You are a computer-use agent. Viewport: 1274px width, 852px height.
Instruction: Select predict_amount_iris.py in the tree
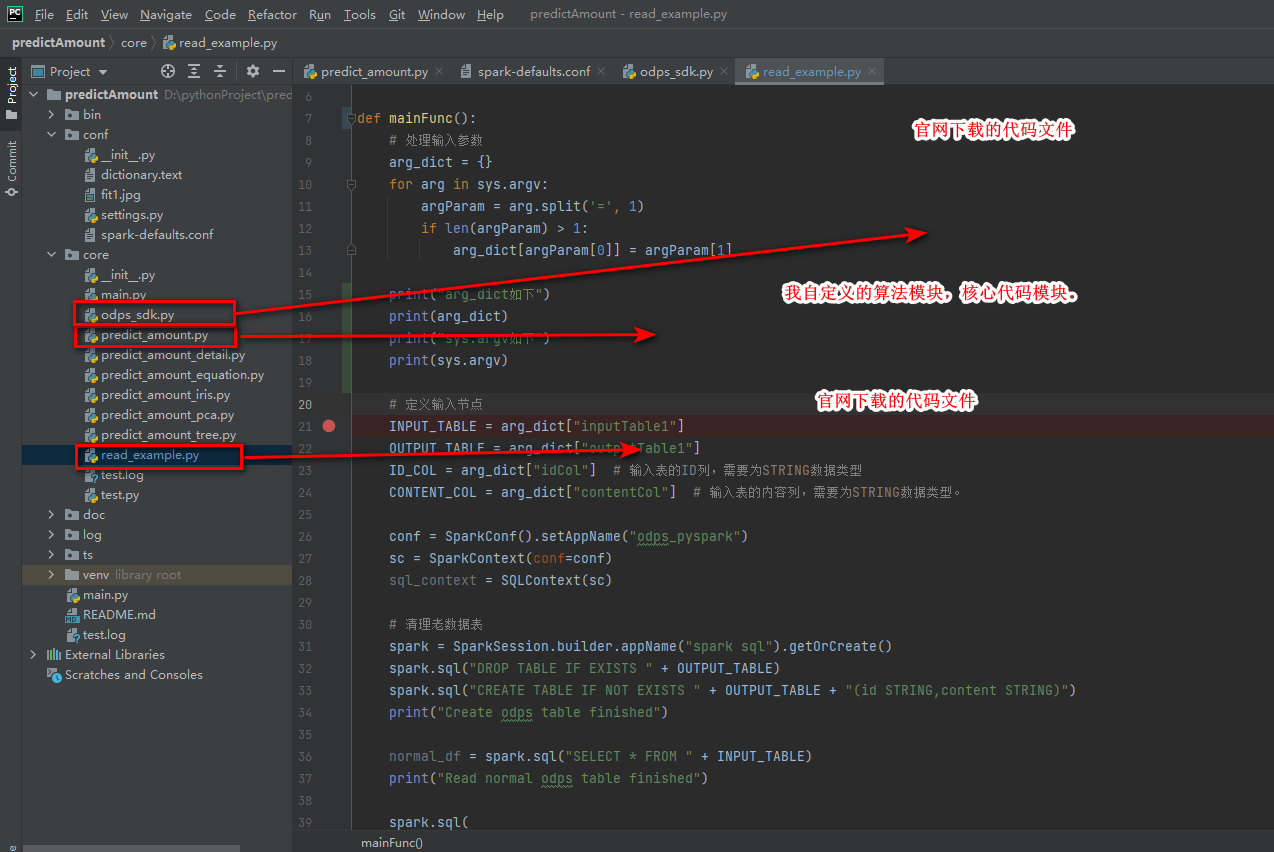(x=165, y=395)
